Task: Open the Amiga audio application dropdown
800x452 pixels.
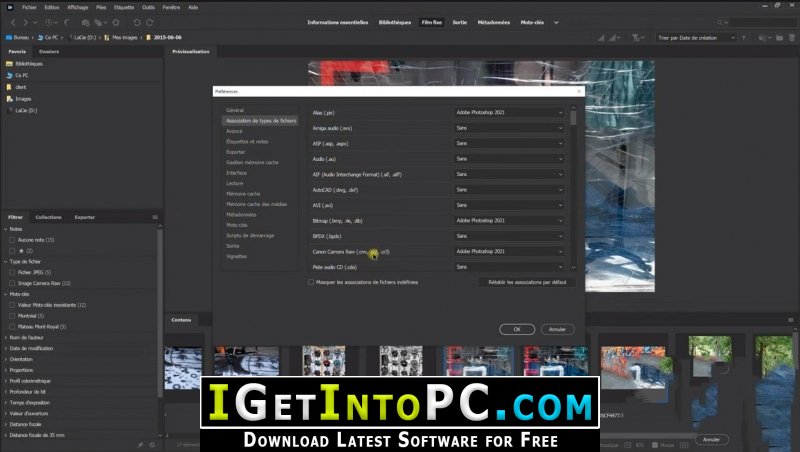Action: pyautogui.click(x=509, y=128)
